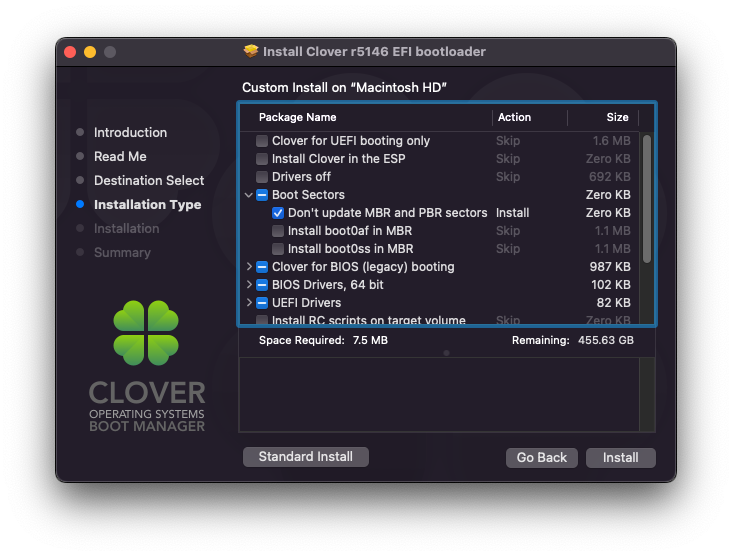Screen dimensions: 732x556
Task: Click the Action column header
Action: click(514, 117)
